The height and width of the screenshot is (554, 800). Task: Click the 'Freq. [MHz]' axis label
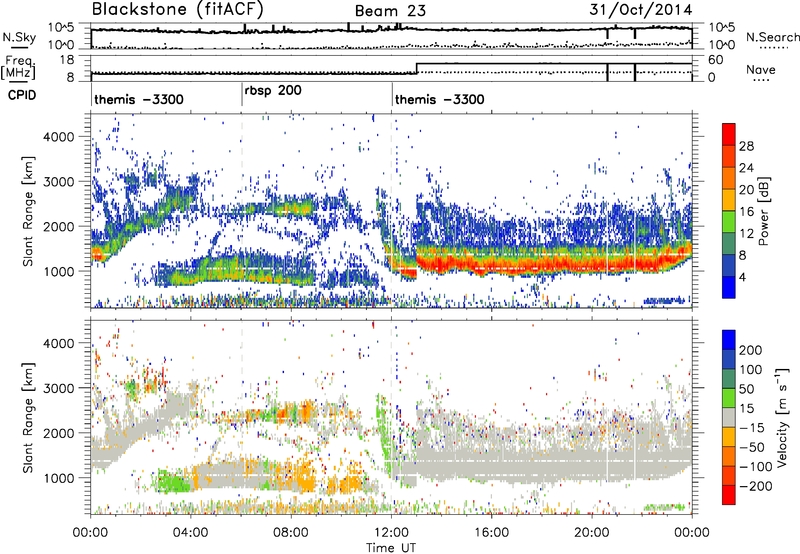(x=18, y=68)
